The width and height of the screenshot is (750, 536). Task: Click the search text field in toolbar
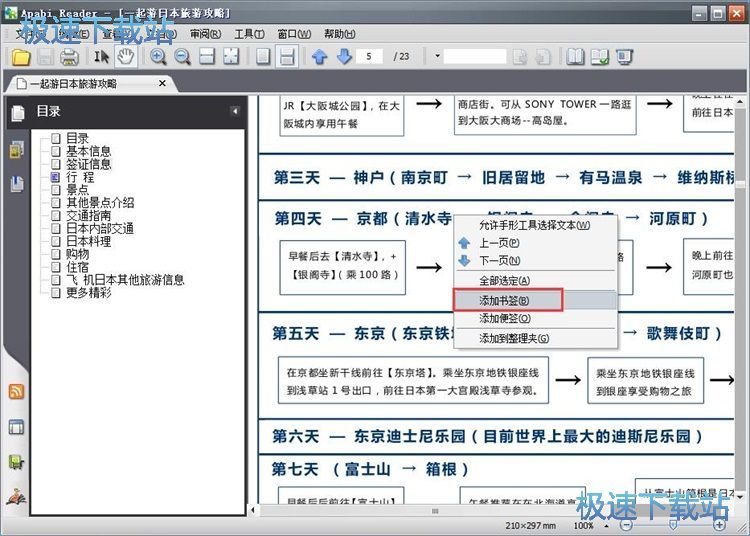tap(474, 56)
